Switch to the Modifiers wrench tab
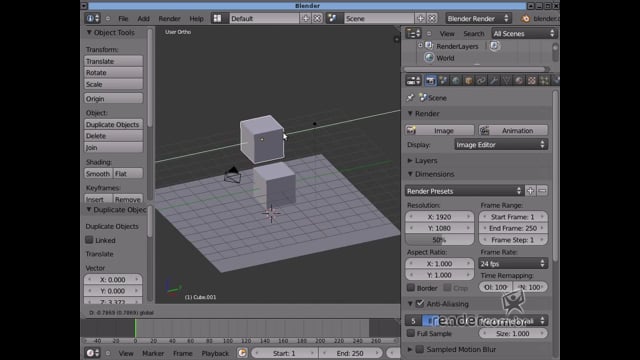 pos(493,80)
